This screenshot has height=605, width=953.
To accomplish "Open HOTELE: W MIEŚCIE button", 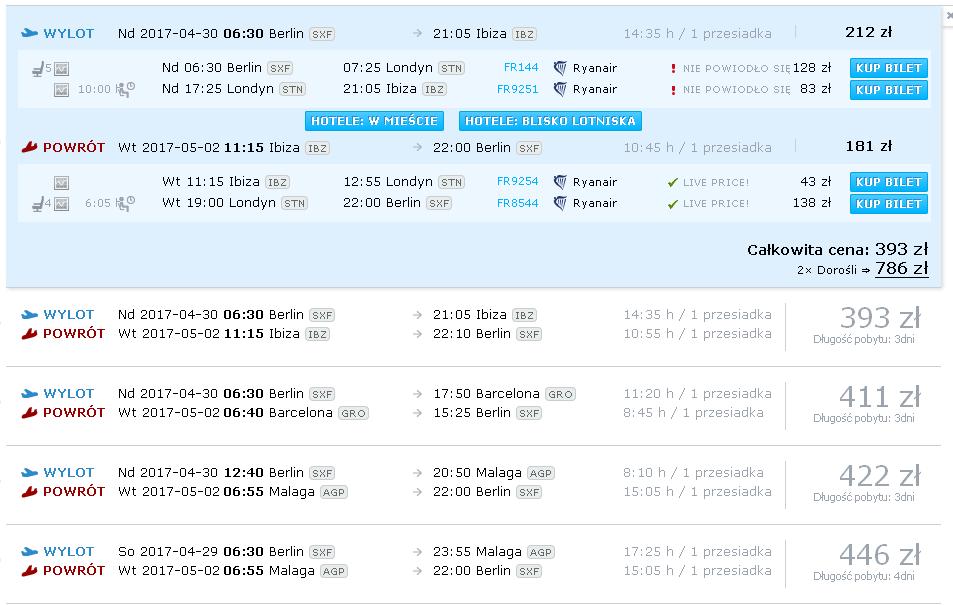I will pyautogui.click(x=374, y=121).
